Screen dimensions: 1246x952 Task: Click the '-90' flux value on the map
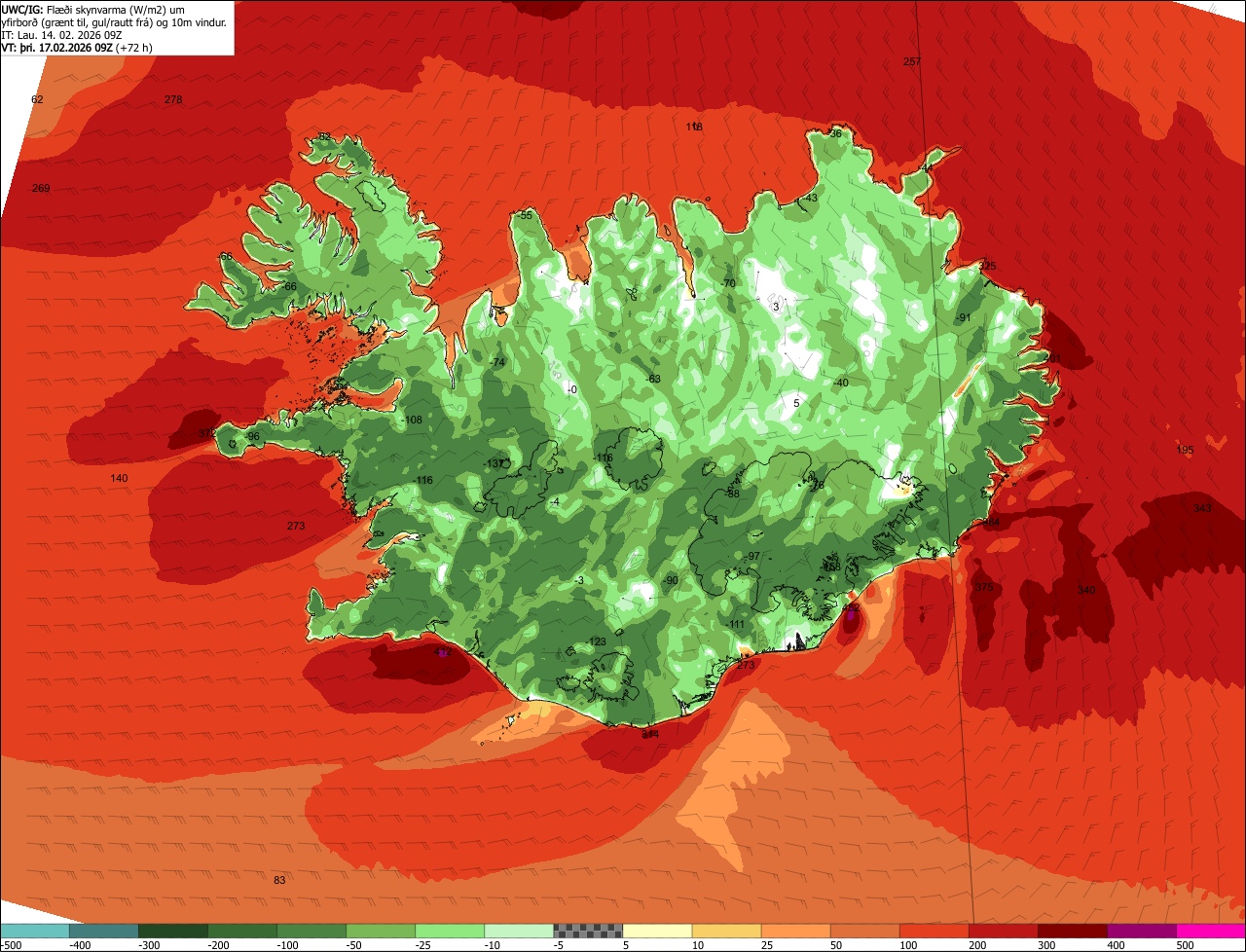pyautogui.click(x=670, y=580)
